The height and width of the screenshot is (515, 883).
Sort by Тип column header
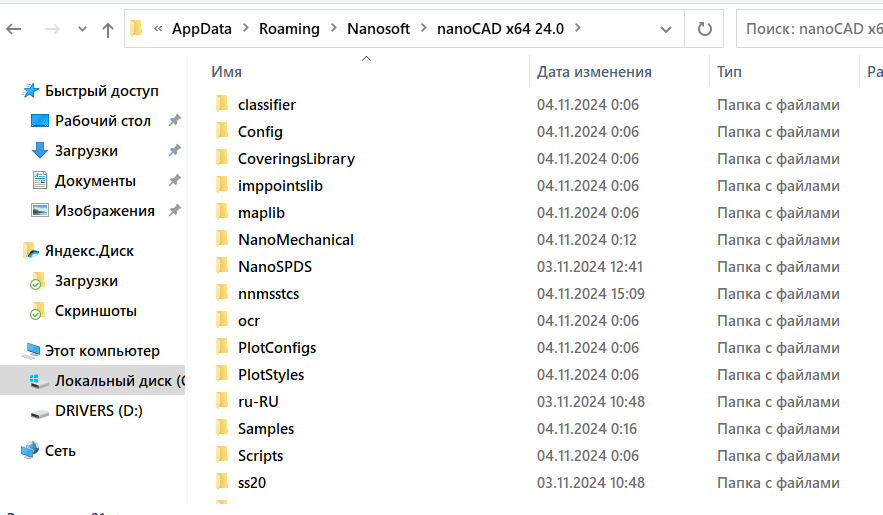[x=729, y=72]
